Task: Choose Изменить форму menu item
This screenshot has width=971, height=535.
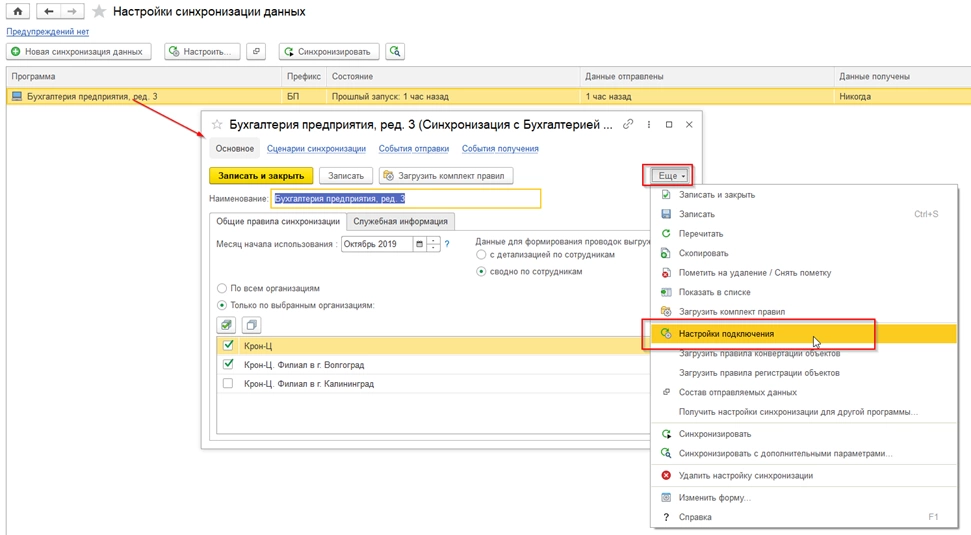Action: click(804, 497)
